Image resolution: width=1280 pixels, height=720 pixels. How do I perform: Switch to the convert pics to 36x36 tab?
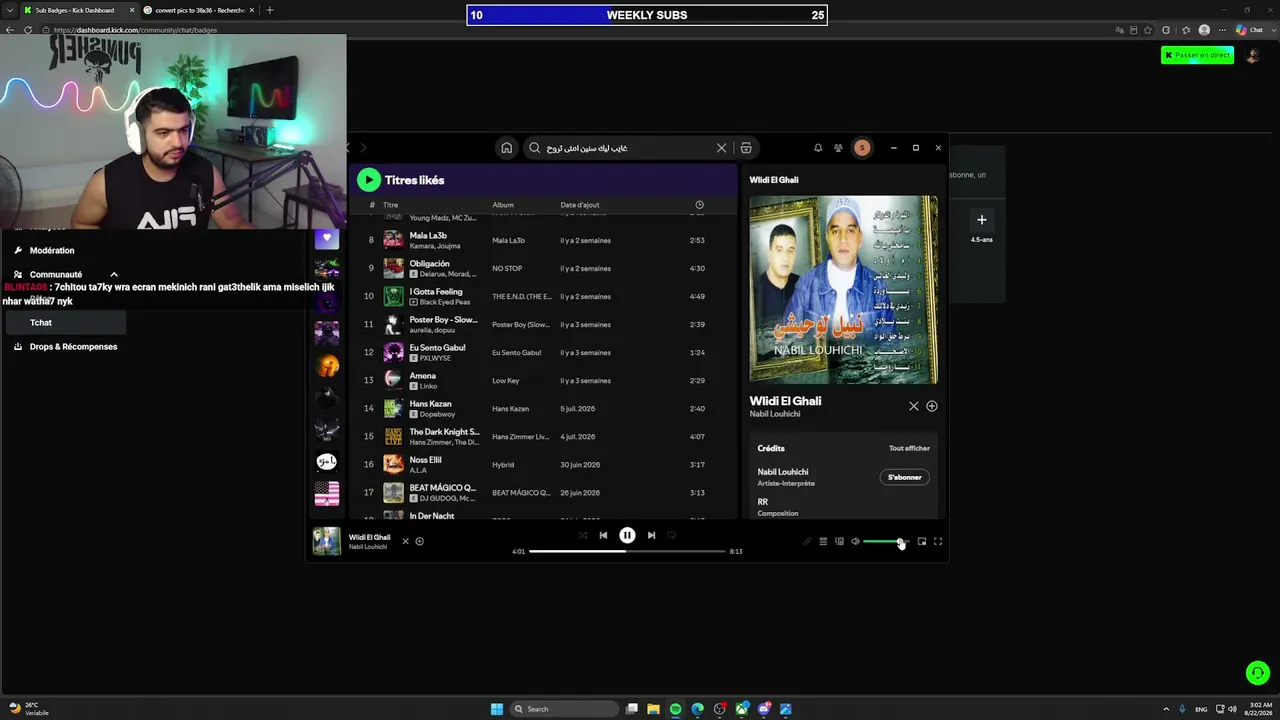tap(198, 10)
